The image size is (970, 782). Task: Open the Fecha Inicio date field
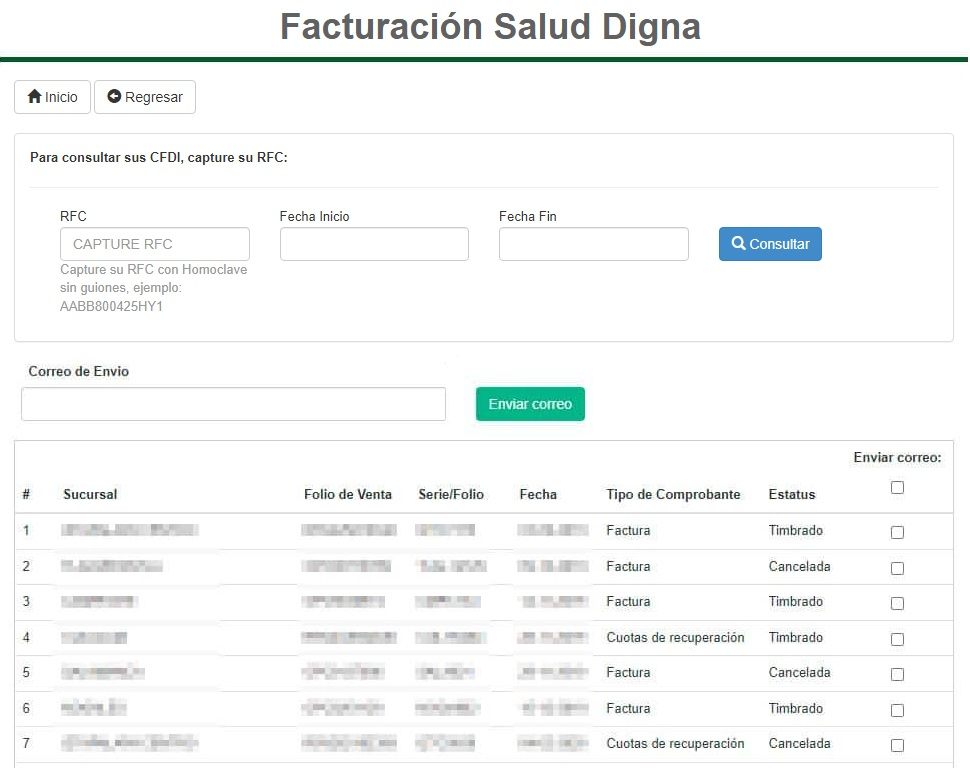point(374,244)
